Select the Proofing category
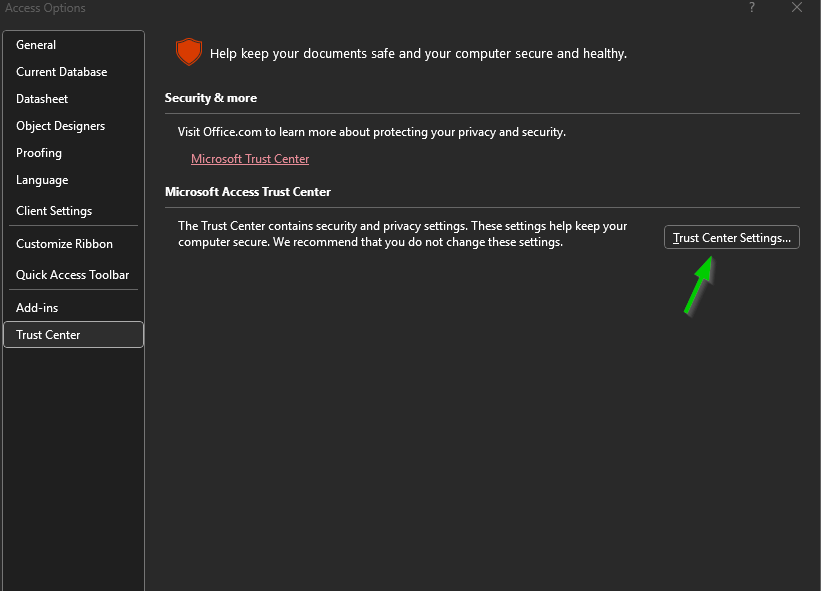 (x=73, y=153)
